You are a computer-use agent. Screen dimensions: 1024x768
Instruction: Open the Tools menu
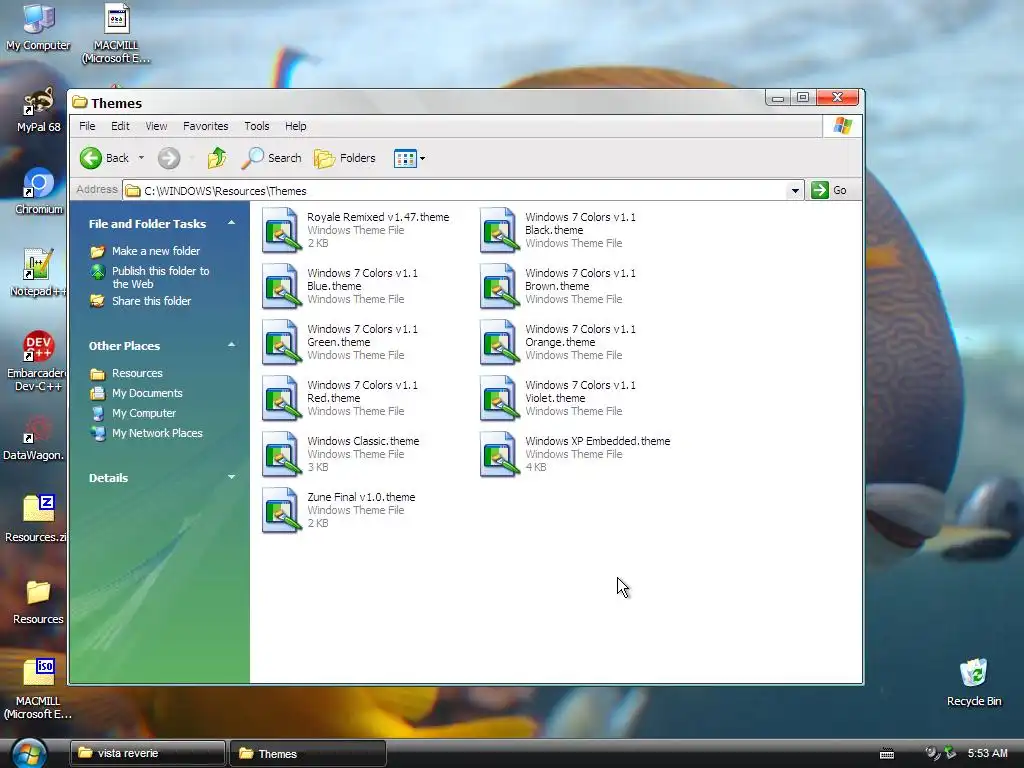click(x=257, y=126)
